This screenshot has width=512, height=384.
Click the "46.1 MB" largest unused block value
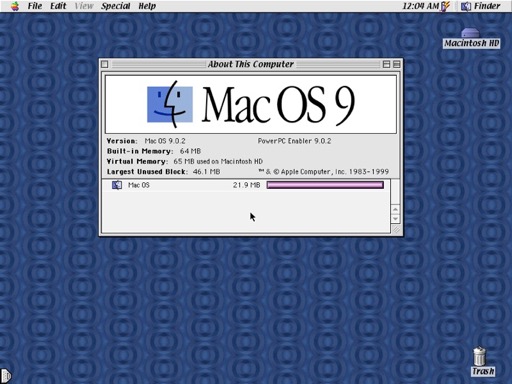point(206,172)
